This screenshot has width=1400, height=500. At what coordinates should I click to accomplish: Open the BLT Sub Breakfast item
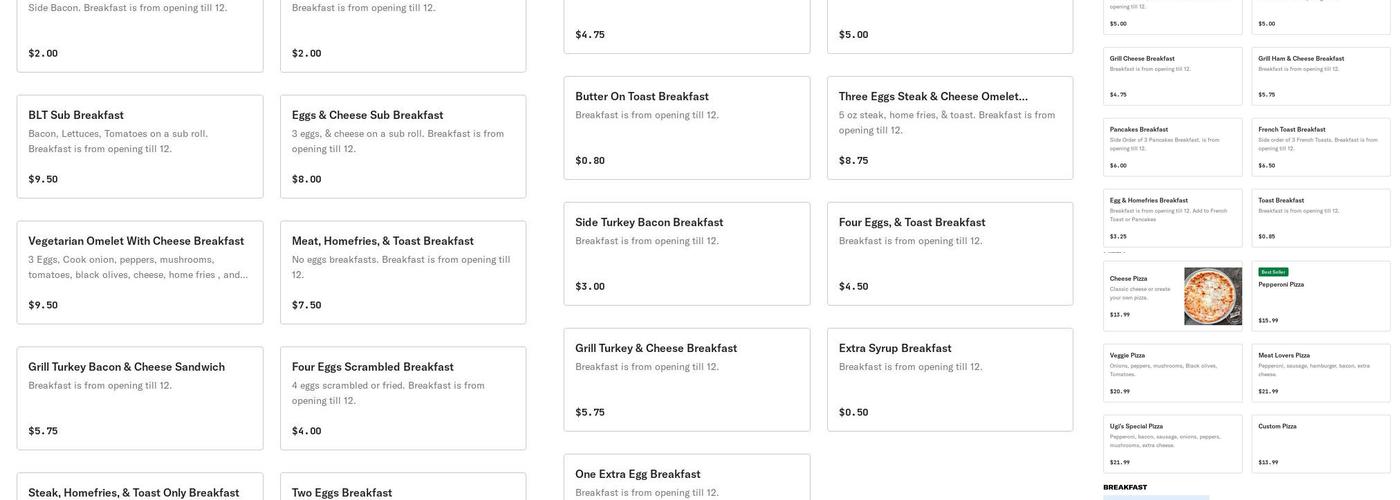click(140, 146)
